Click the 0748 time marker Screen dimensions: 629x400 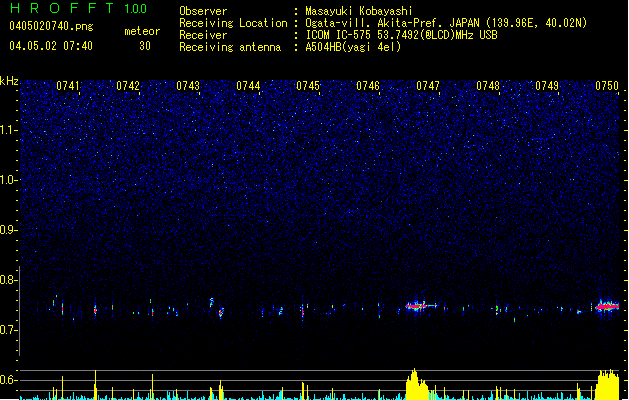point(488,86)
